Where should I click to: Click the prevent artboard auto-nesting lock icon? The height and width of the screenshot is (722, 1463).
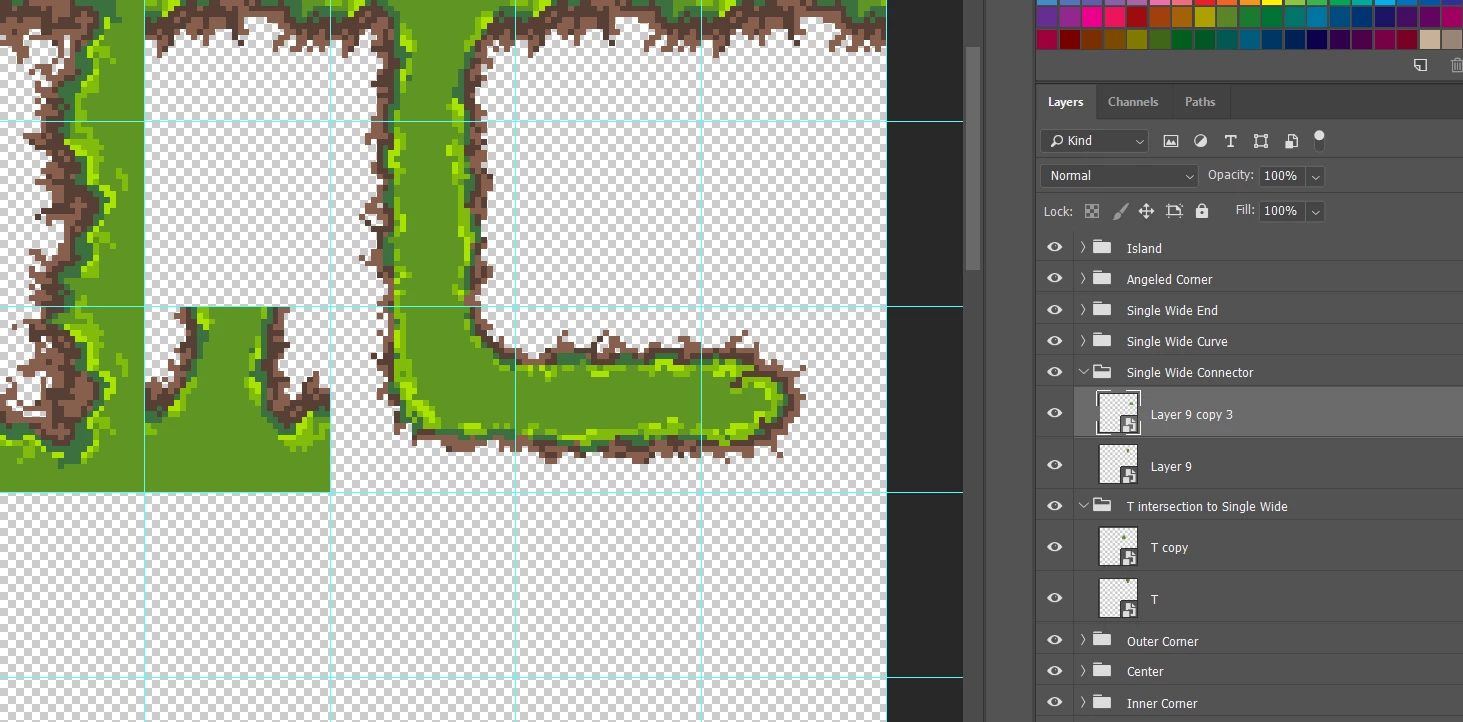tap(1174, 211)
